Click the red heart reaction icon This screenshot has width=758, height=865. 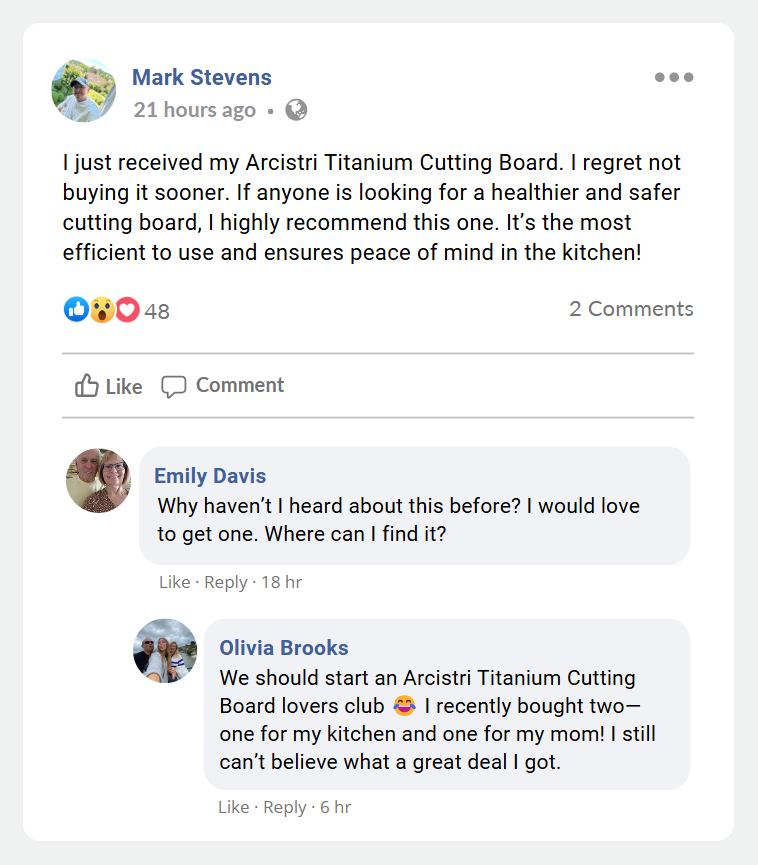tap(127, 310)
